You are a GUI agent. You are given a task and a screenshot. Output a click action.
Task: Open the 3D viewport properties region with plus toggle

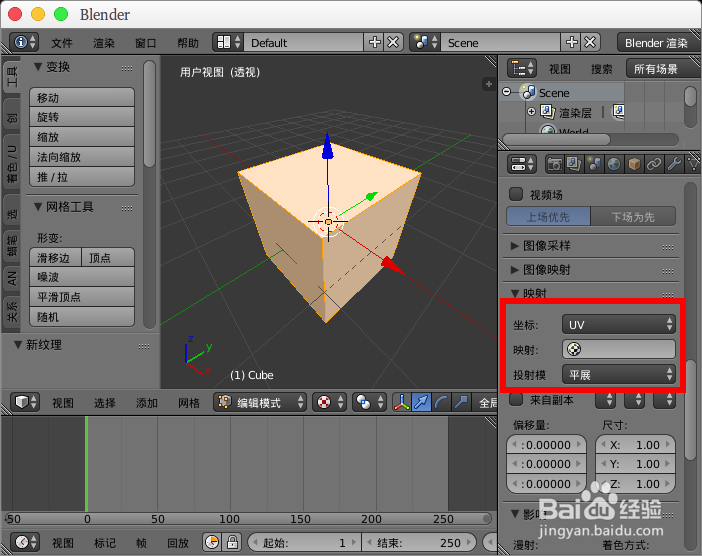pos(488,84)
